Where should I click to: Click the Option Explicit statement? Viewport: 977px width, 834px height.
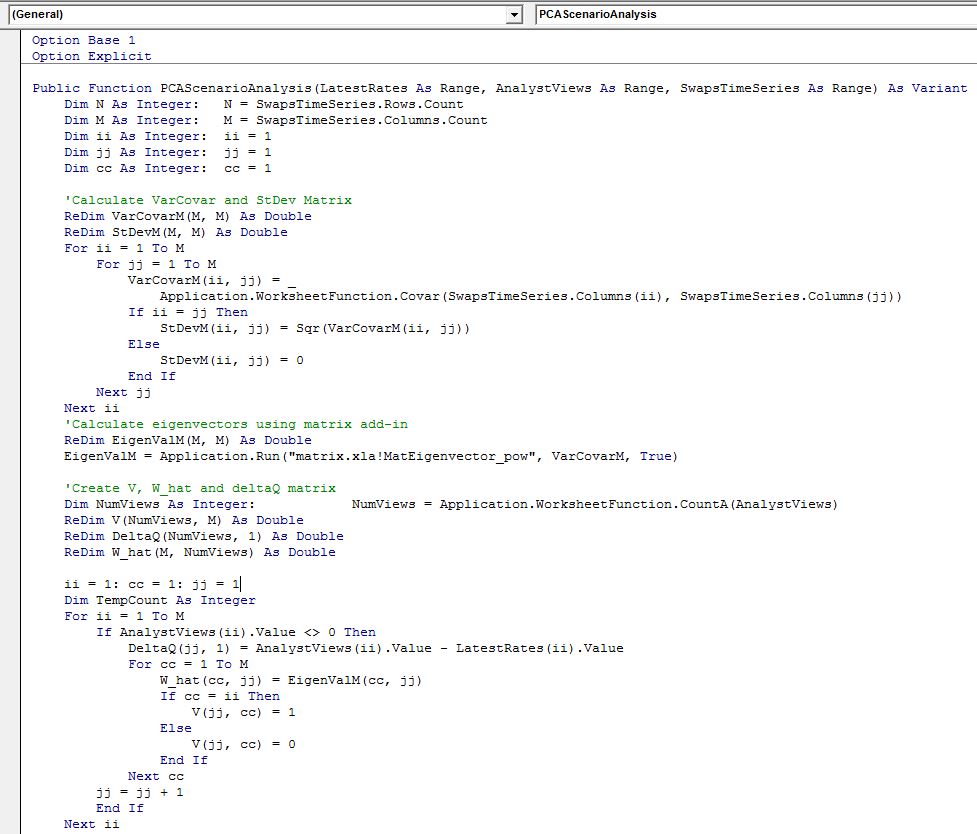pos(91,56)
